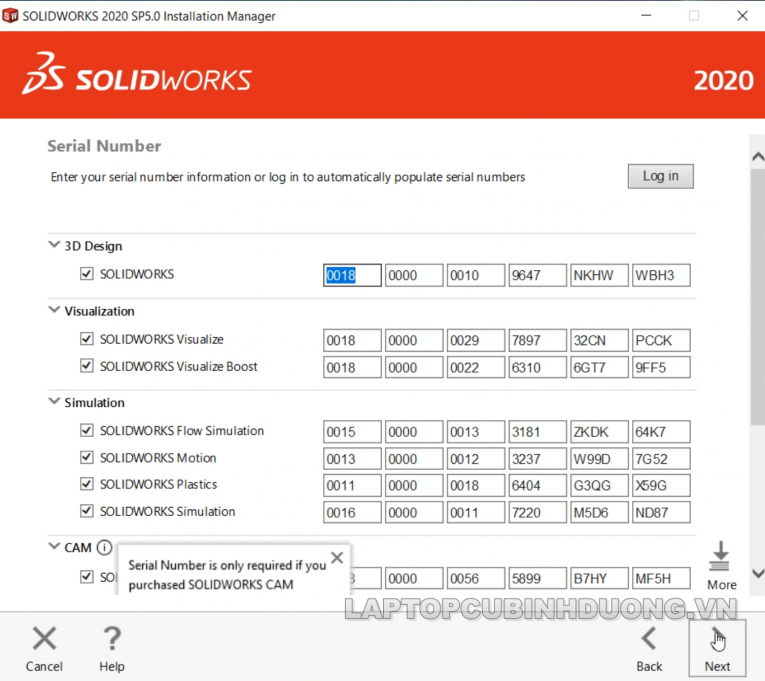
Task: Click scrollbar down arrow
Action: point(758,574)
